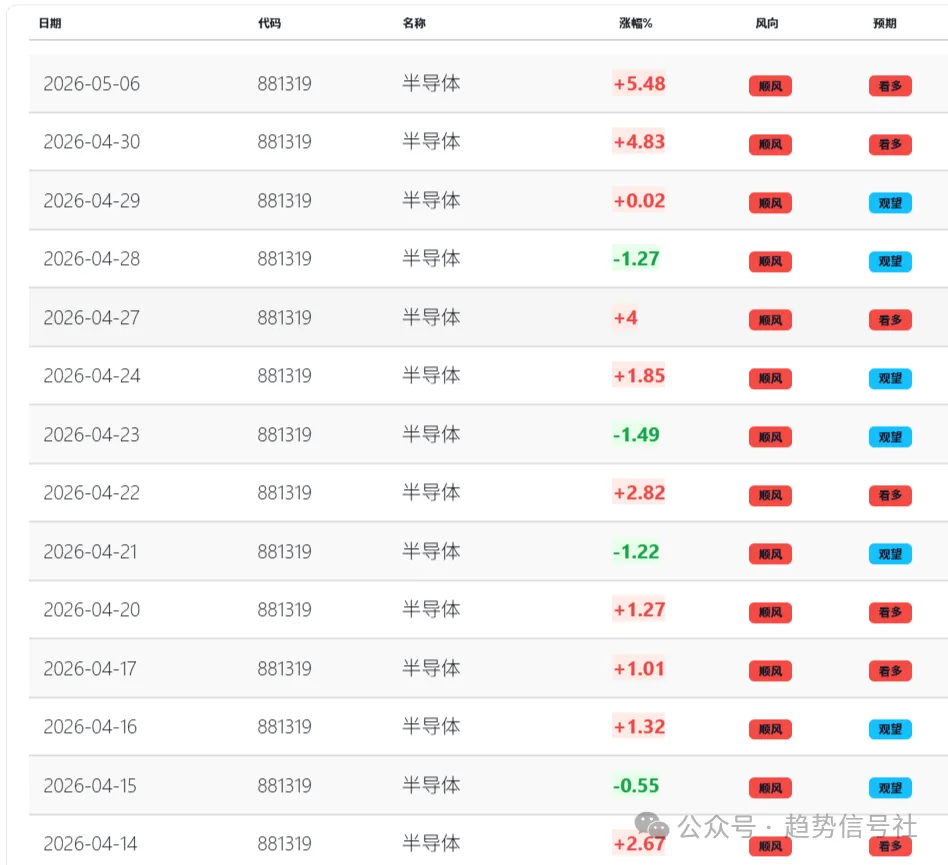Image resolution: width=948 pixels, height=865 pixels.
Task: Click the 涨幅% column header
Action: click(x=635, y=23)
